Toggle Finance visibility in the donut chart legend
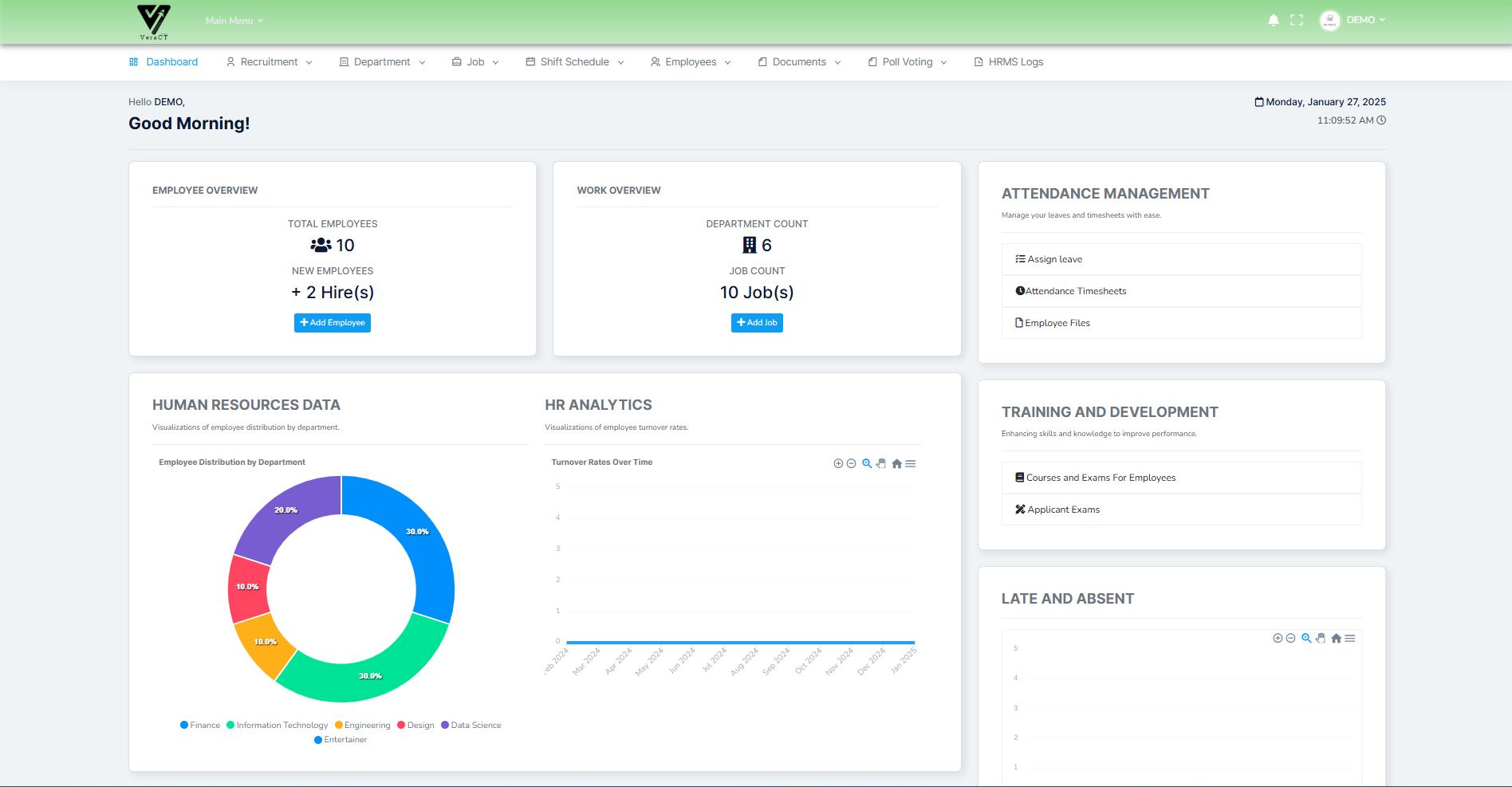The height and width of the screenshot is (787, 1512). click(x=199, y=725)
